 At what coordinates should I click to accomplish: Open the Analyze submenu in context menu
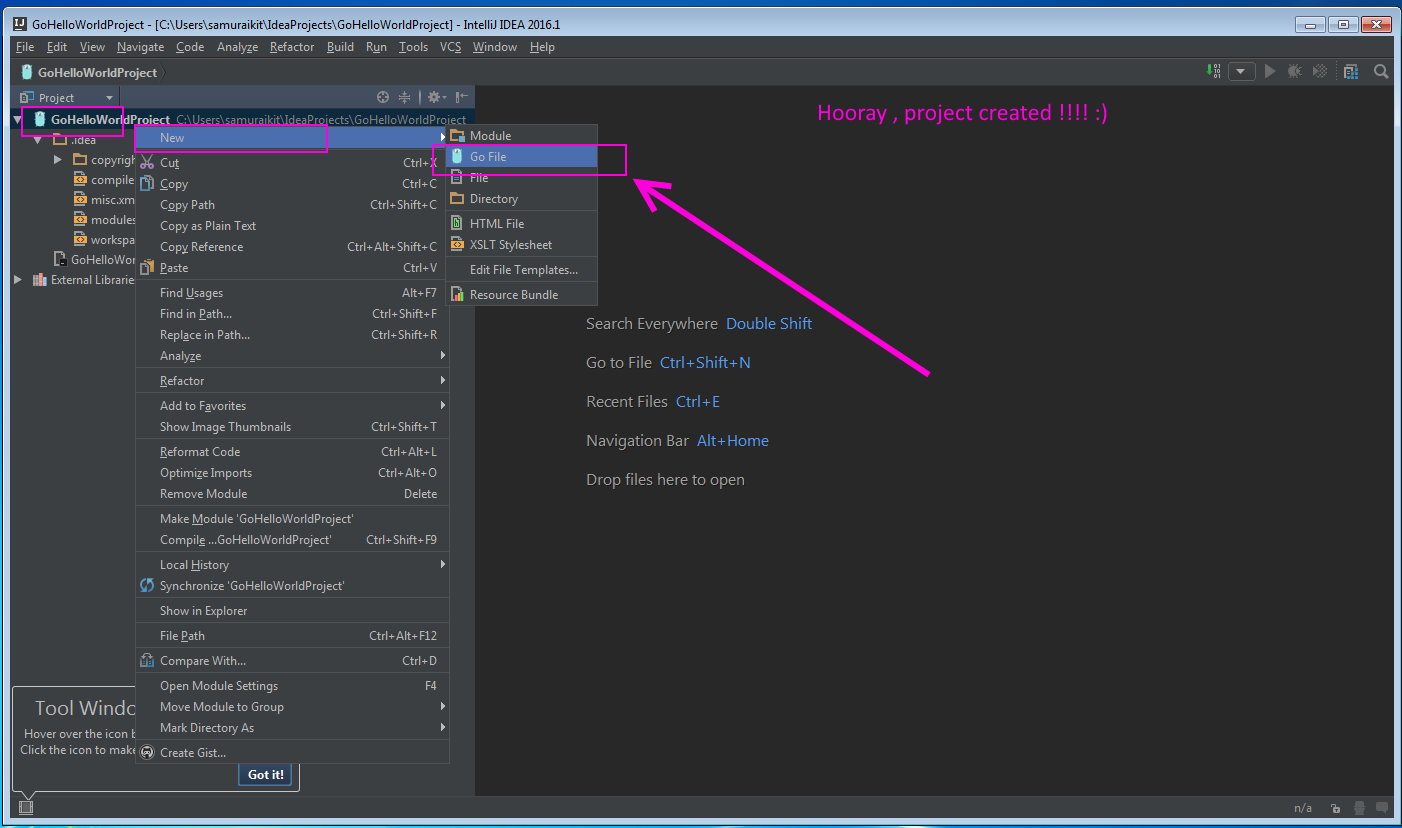pyautogui.click(x=292, y=356)
